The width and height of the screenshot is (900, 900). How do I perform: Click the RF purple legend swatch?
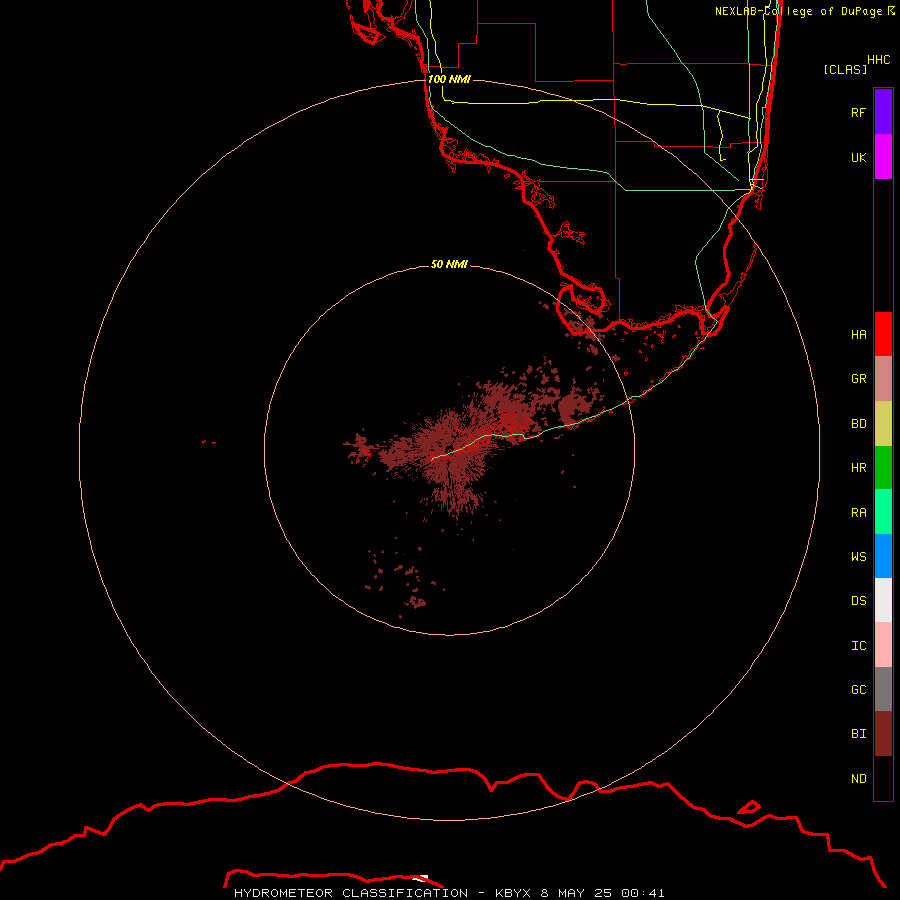point(883,112)
